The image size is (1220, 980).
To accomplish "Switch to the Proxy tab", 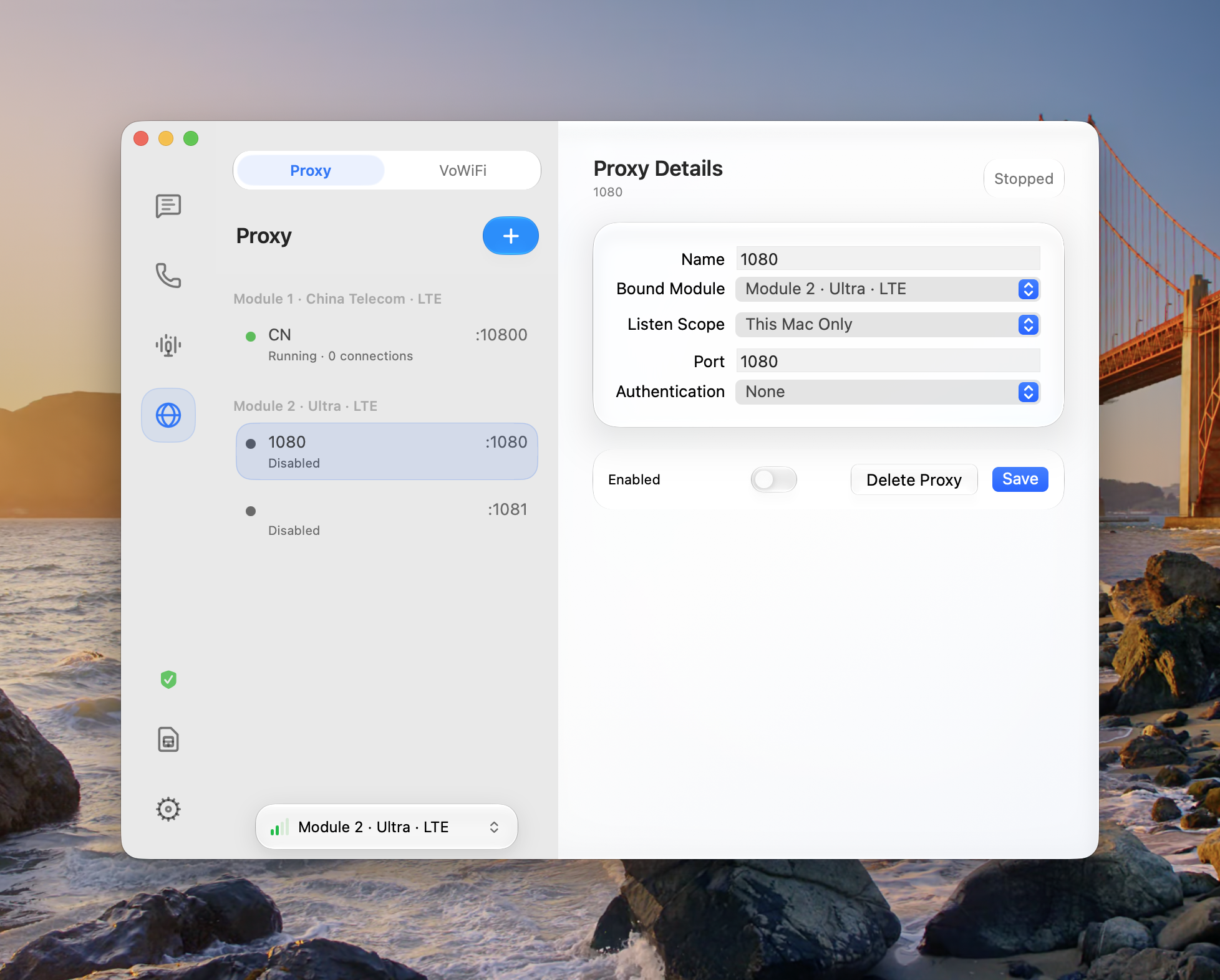I will point(311,170).
